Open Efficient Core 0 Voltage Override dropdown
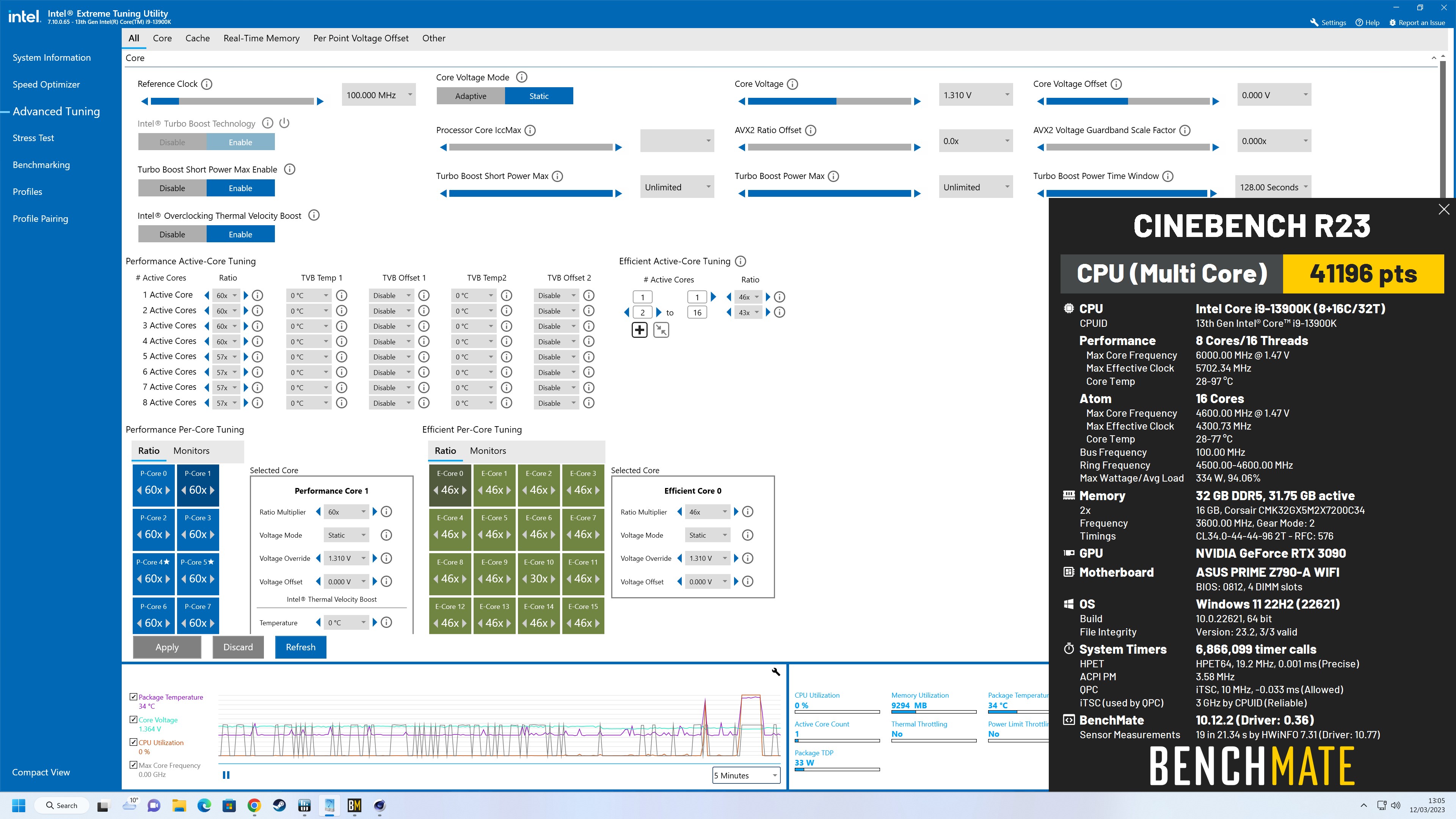 [707, 559]
